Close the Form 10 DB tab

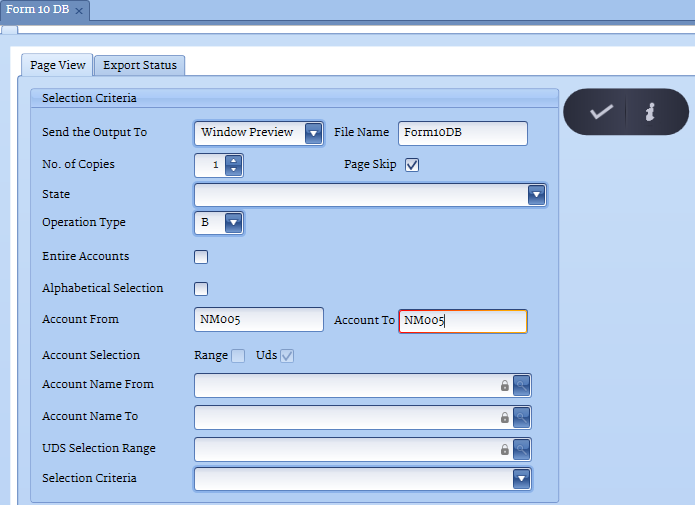click(x=79, y=10)
